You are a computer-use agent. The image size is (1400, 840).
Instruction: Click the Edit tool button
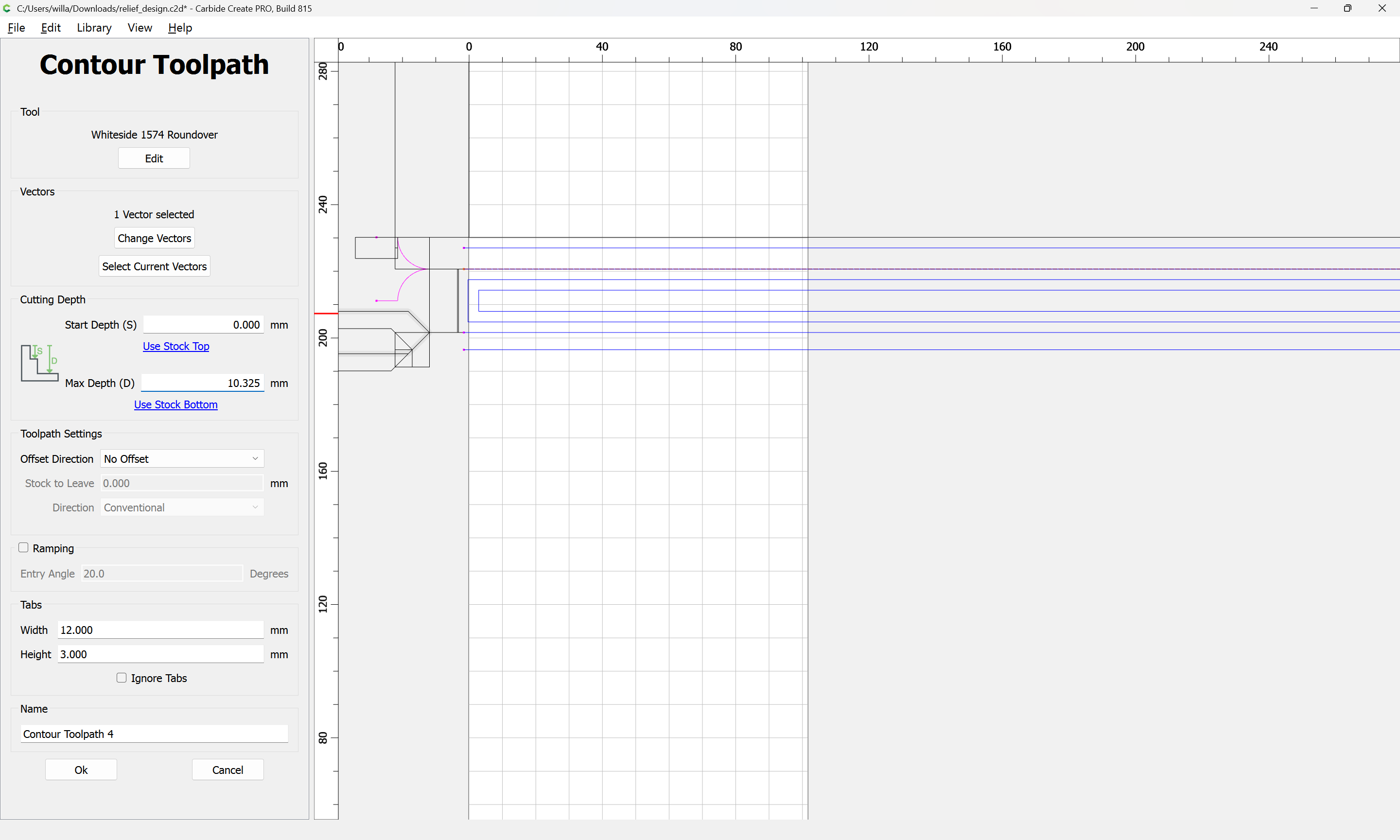tap(154, 158)
